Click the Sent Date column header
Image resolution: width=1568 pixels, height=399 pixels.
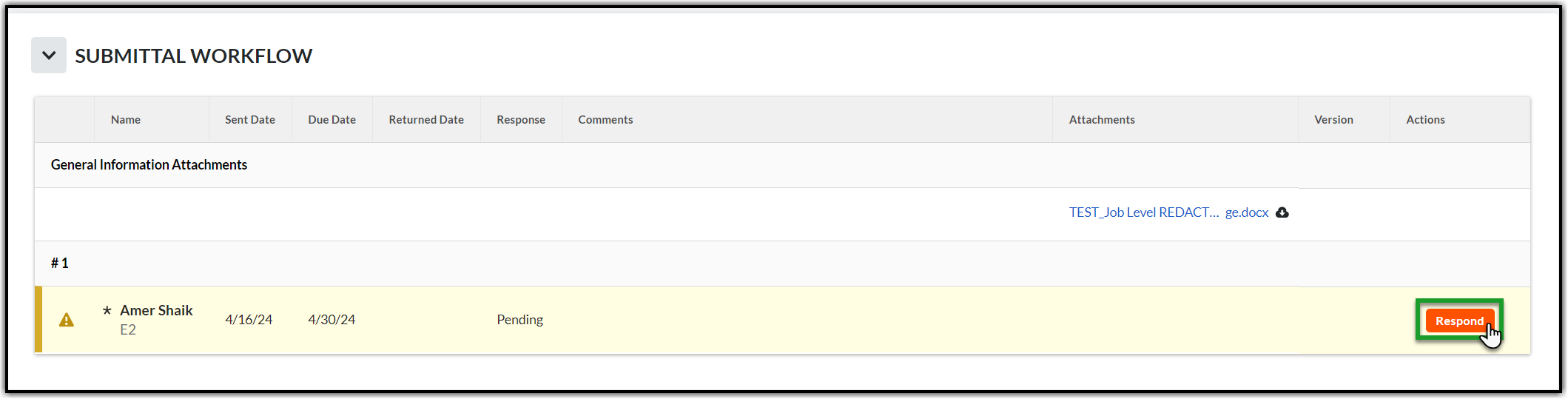250,120
